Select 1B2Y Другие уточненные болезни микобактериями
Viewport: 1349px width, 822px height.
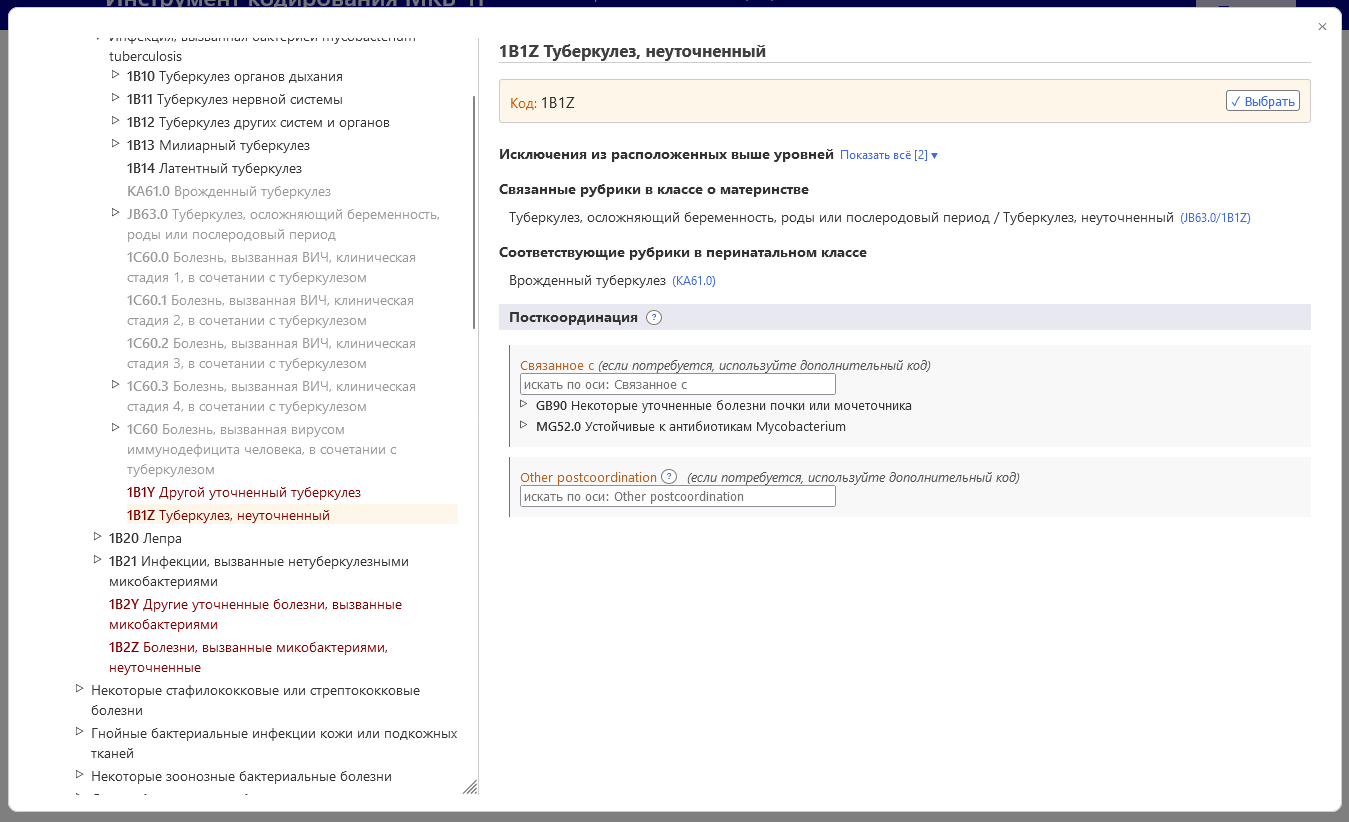pyautogui.click(x=255, y=614)
